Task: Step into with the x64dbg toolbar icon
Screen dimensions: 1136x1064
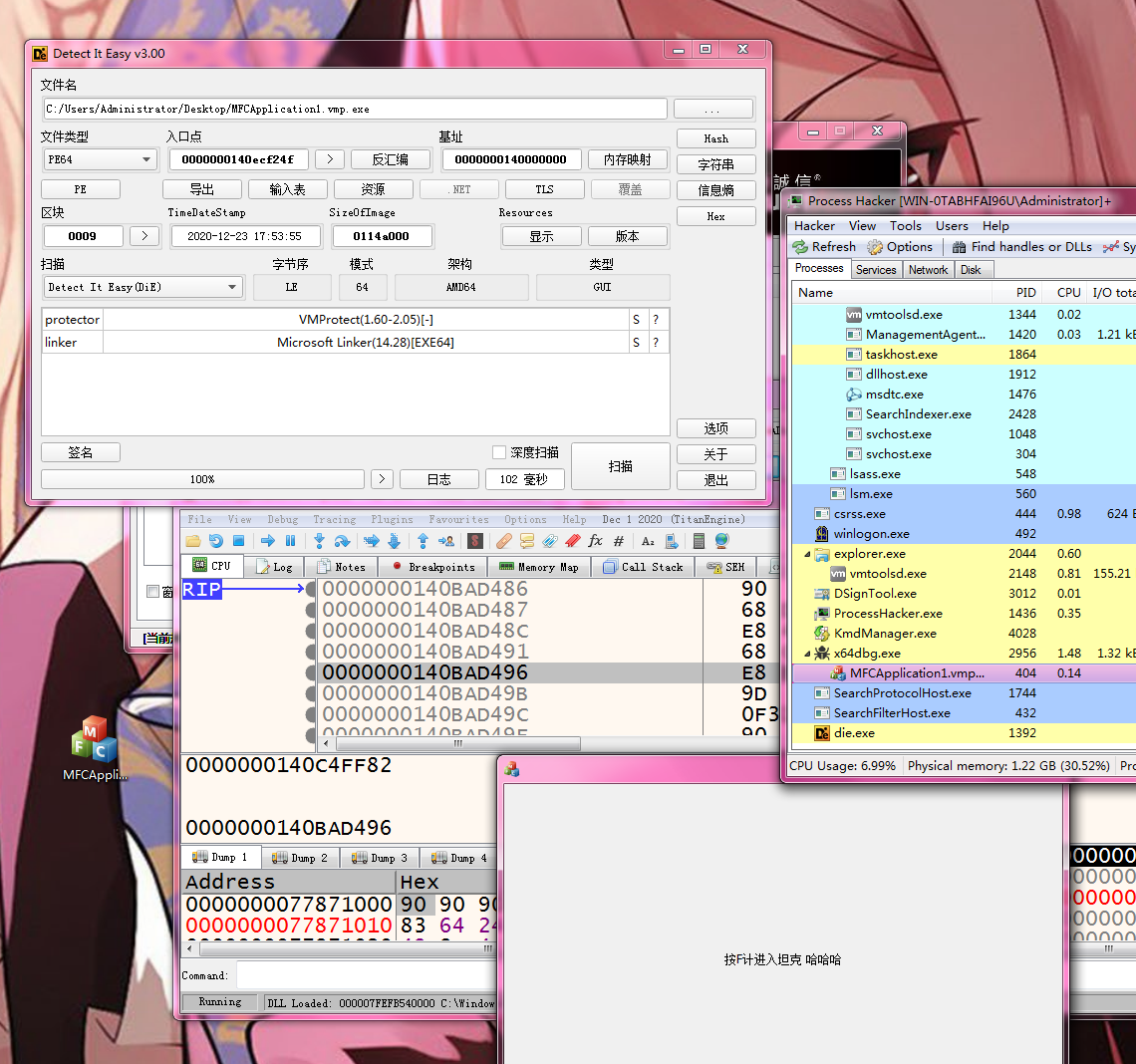Action: pos(319,541)
